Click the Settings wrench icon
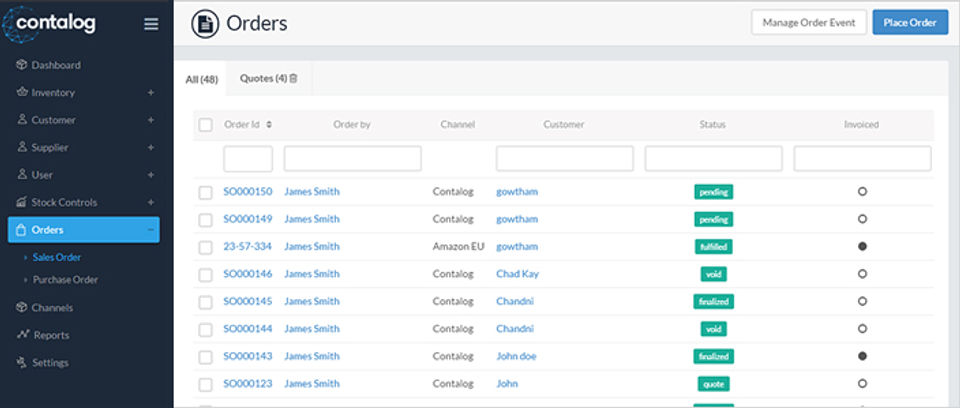 pyautogui.click(x=22, y=362)
